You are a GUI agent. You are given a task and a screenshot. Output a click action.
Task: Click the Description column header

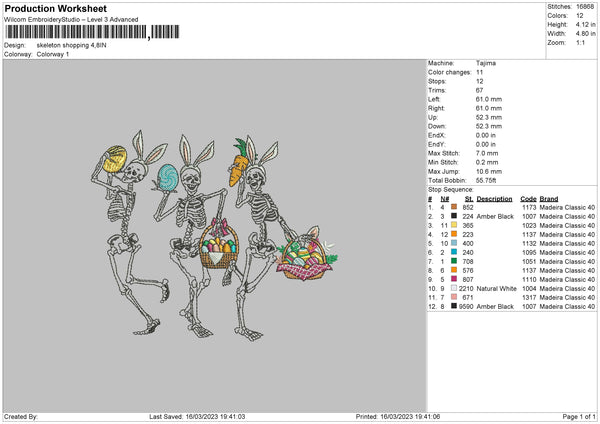(x=495, y=198)
